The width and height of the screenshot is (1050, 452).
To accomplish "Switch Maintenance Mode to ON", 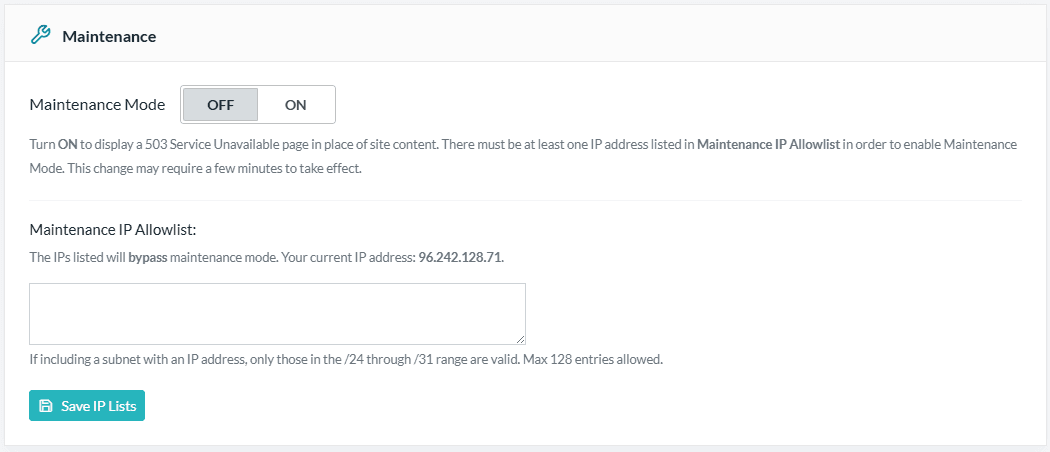I will coord(295,105).
